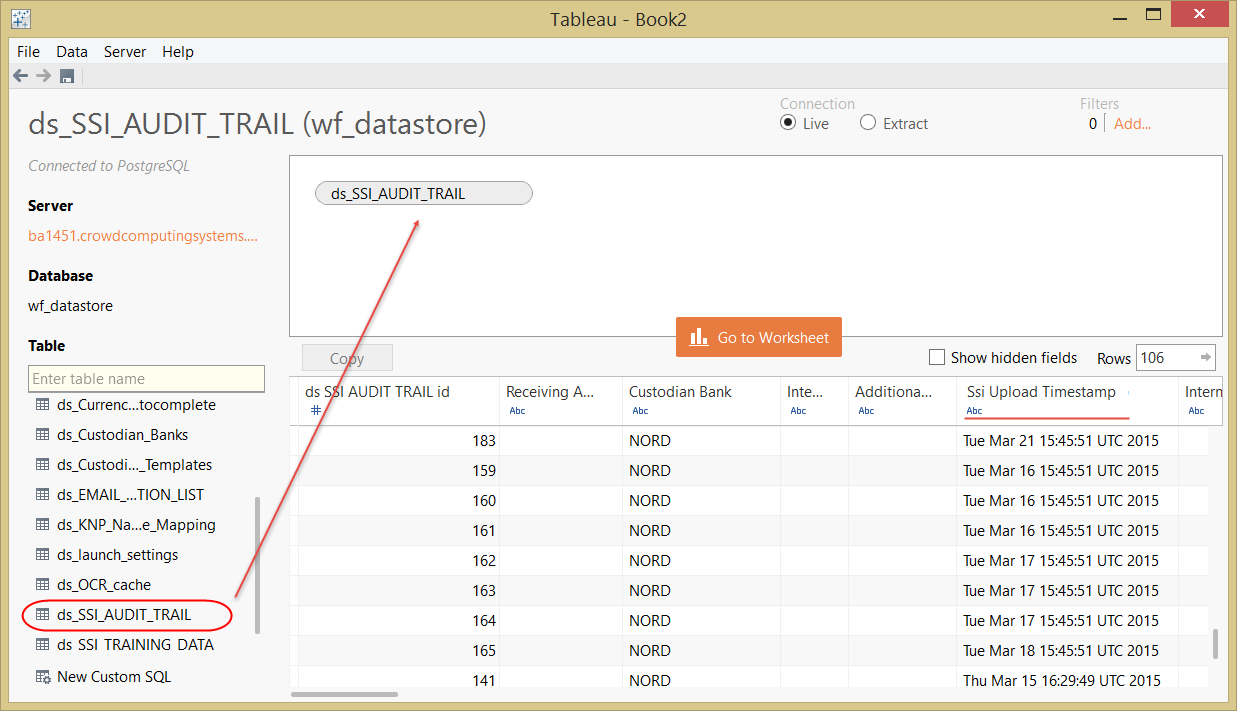Open the Data menu
The image size is (1237, 711).
click(72, 51)
